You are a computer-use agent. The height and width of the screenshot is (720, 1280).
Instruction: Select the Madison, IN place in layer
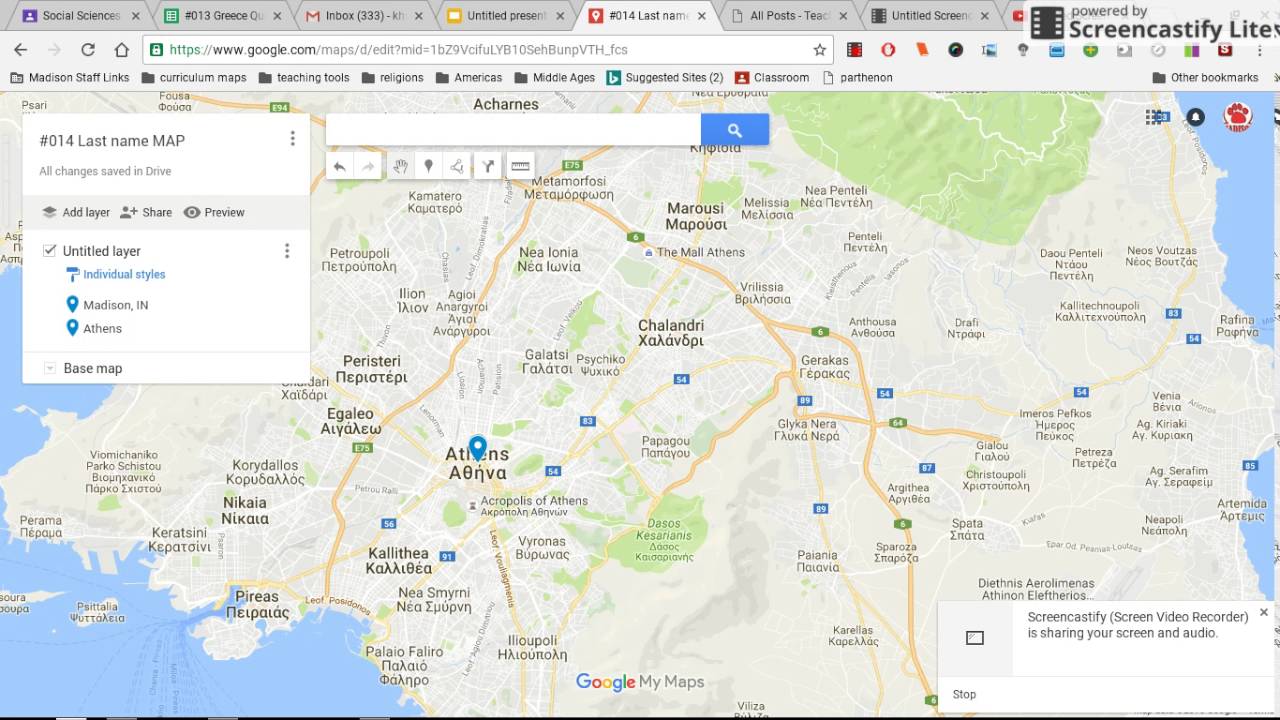(x=116, y=305)
